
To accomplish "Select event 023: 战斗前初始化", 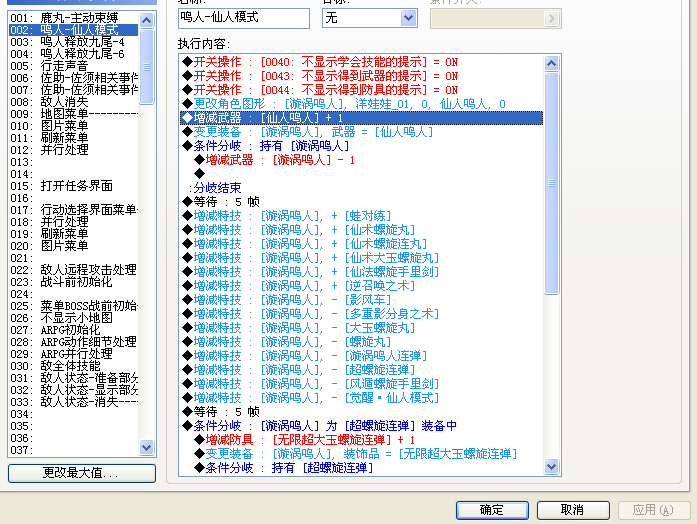I will [x=73, y=282].
